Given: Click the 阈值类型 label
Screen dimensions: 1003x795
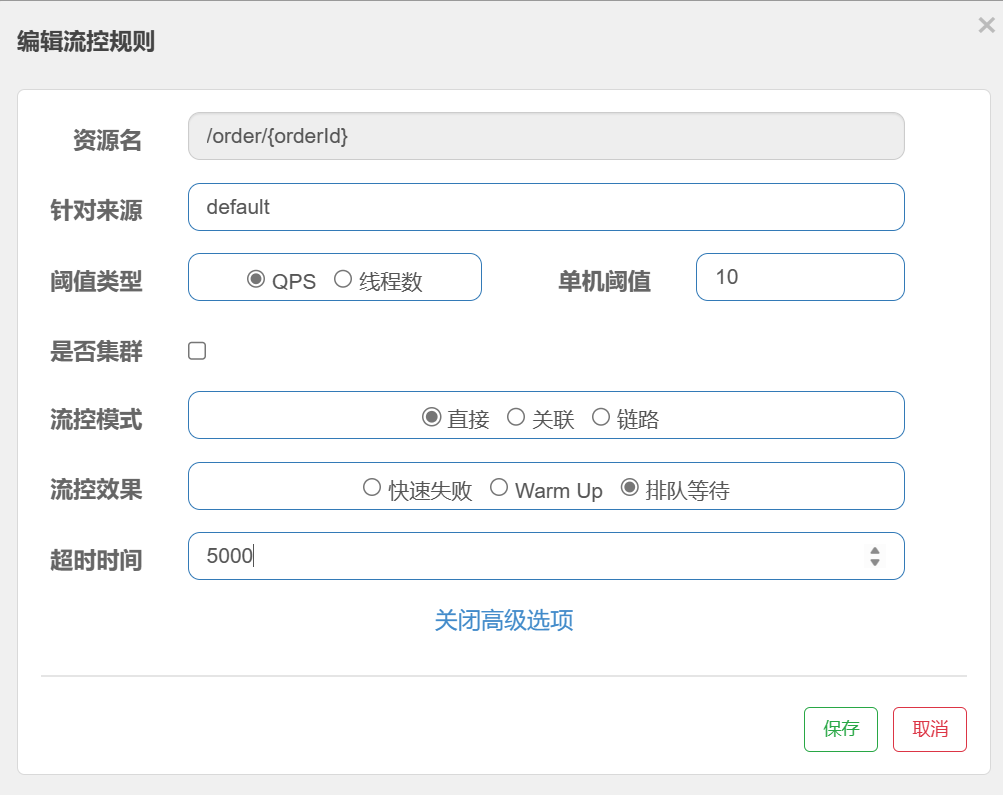Looking at the screenshot, I should (x=96, y=281).
